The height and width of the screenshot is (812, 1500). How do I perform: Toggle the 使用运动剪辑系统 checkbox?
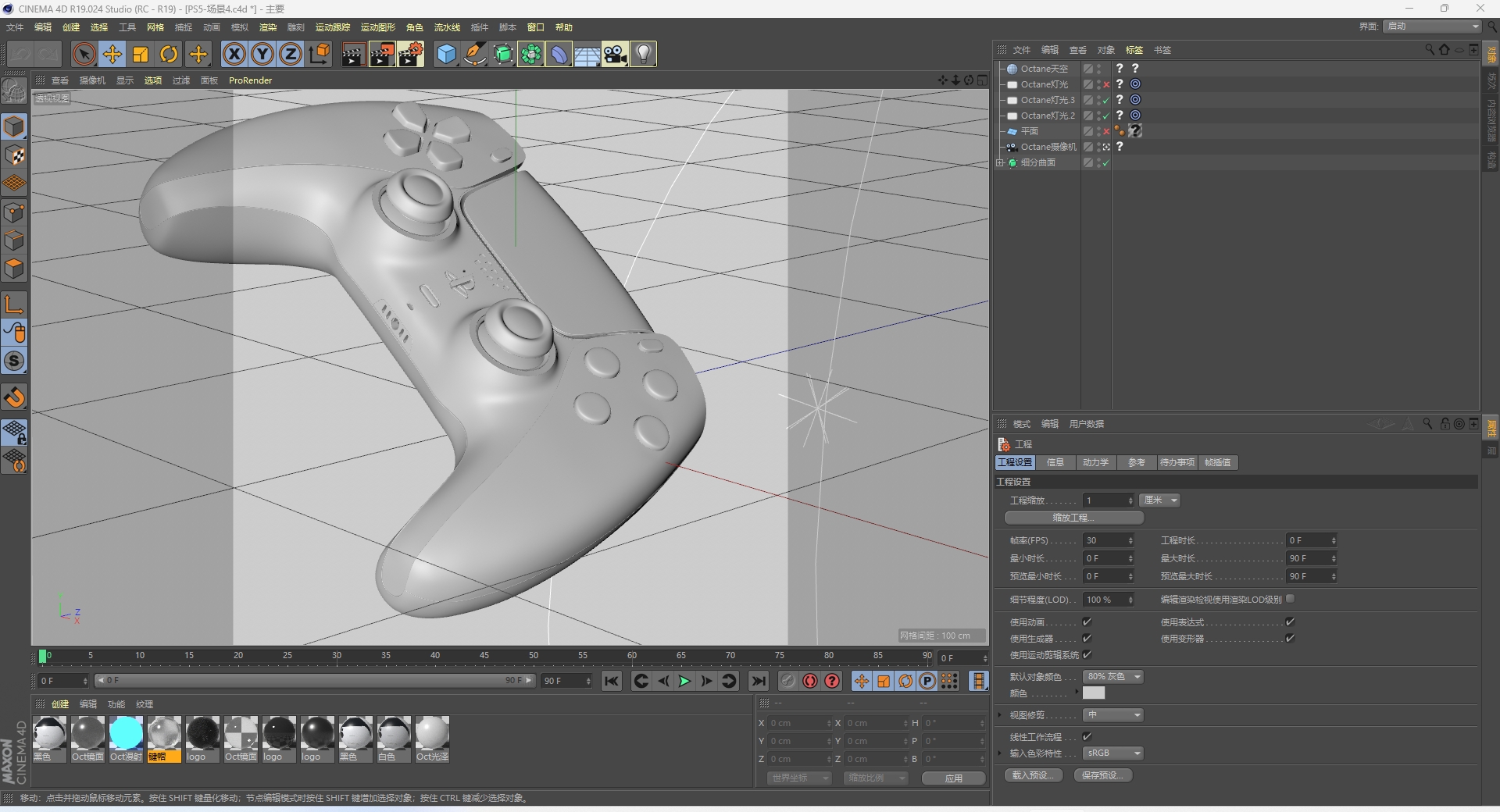pyautogui.click(x=1087, y=655)
